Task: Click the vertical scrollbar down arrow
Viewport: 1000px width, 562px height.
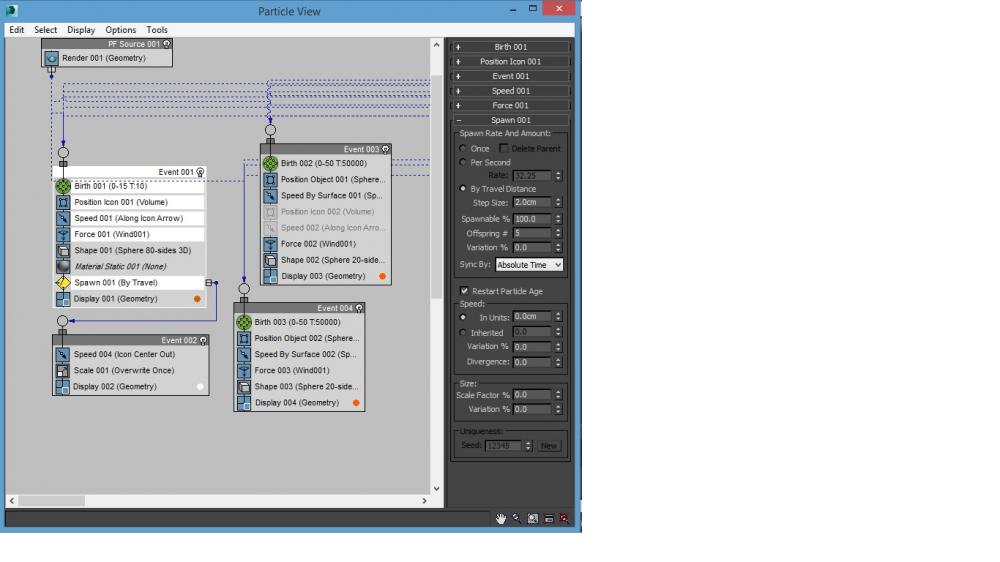Action: [436, 489]
